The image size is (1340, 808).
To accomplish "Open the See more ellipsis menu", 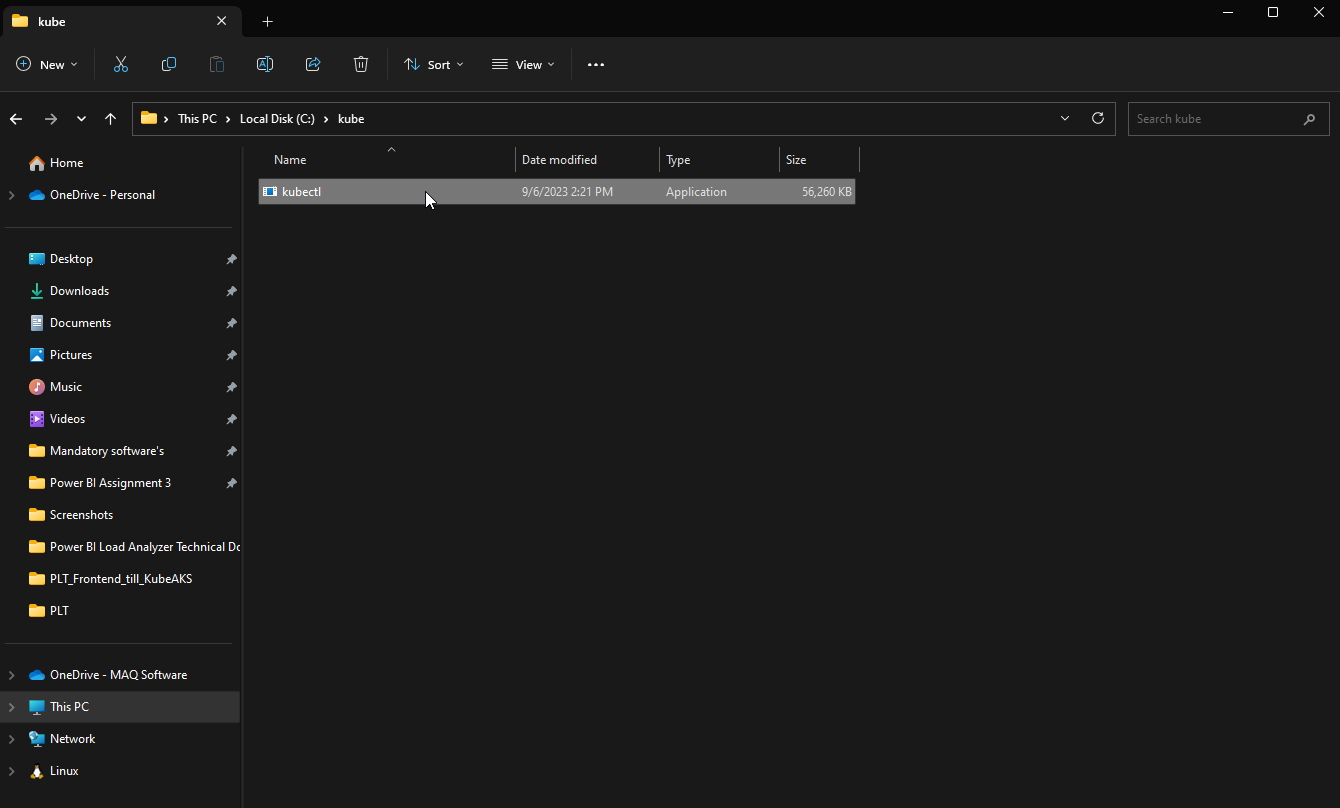I will 596,64.
